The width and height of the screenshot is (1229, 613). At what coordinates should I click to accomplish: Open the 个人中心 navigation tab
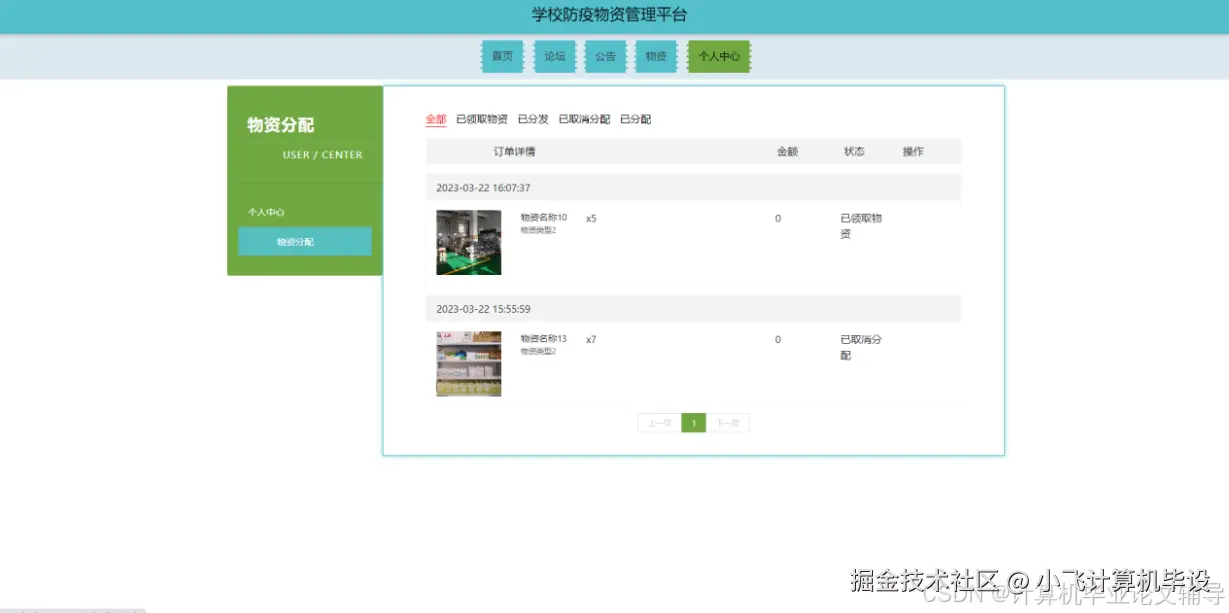click(719, 57)
